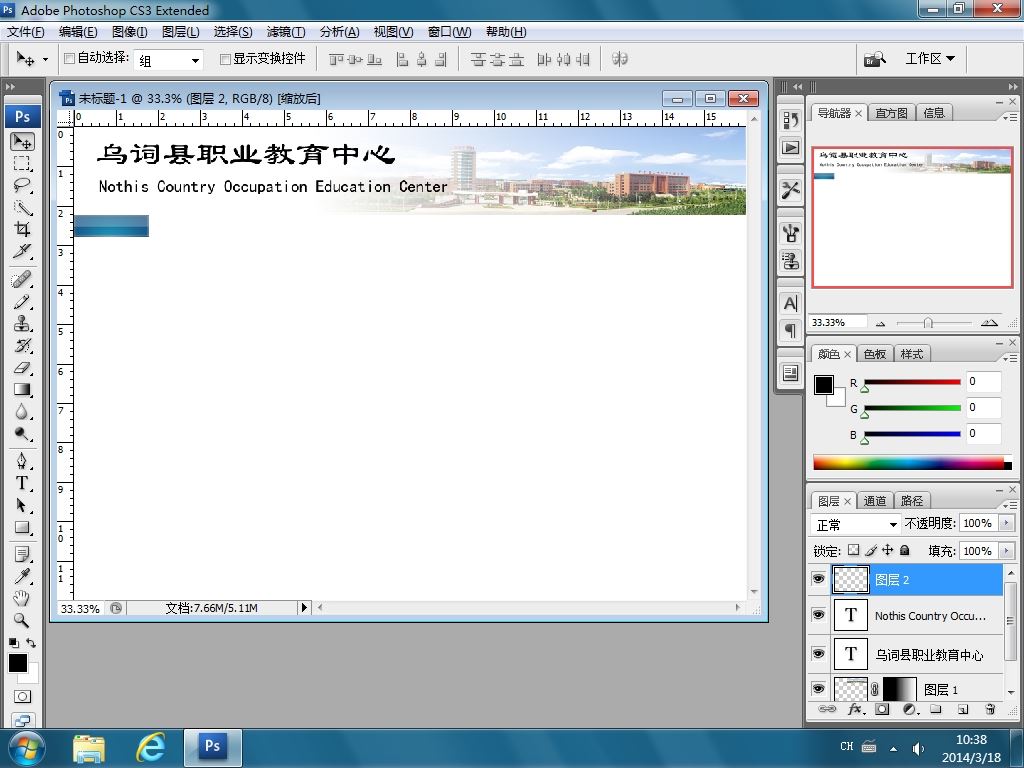The height and width of the screenshot is (768, 1024).
Task: Switch to the 通道 tab
Action: coord(875,501)
